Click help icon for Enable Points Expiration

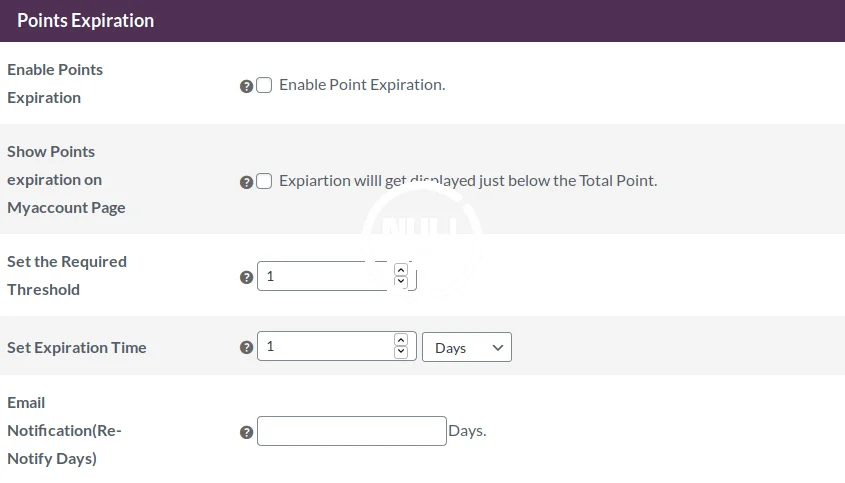coord(247,87)
